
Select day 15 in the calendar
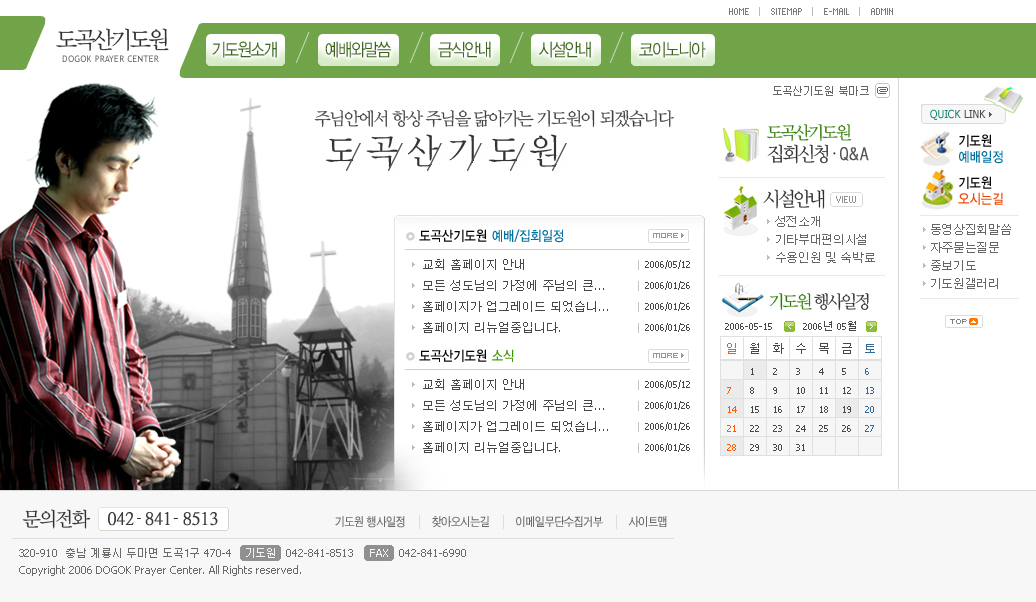754,409
